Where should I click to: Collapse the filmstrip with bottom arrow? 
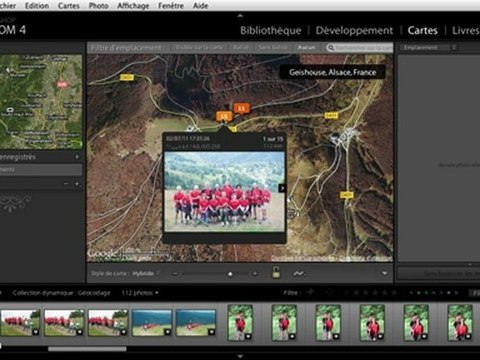pyautogui.click(x=240, y=356)
